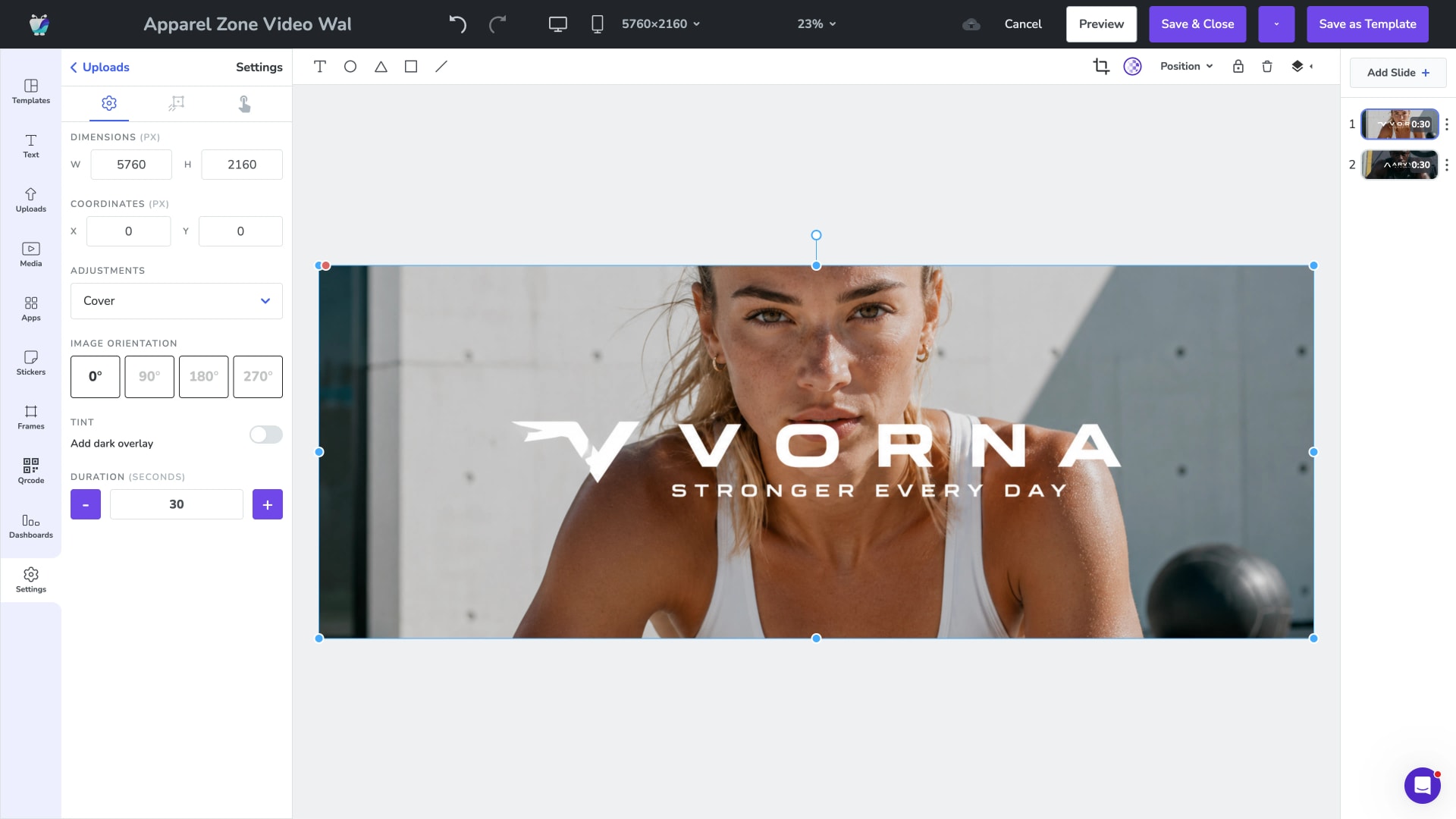Delete the selected element with trash icon
The height and width of the screenshot is (819, 1456).
(x=1267, y=67)
